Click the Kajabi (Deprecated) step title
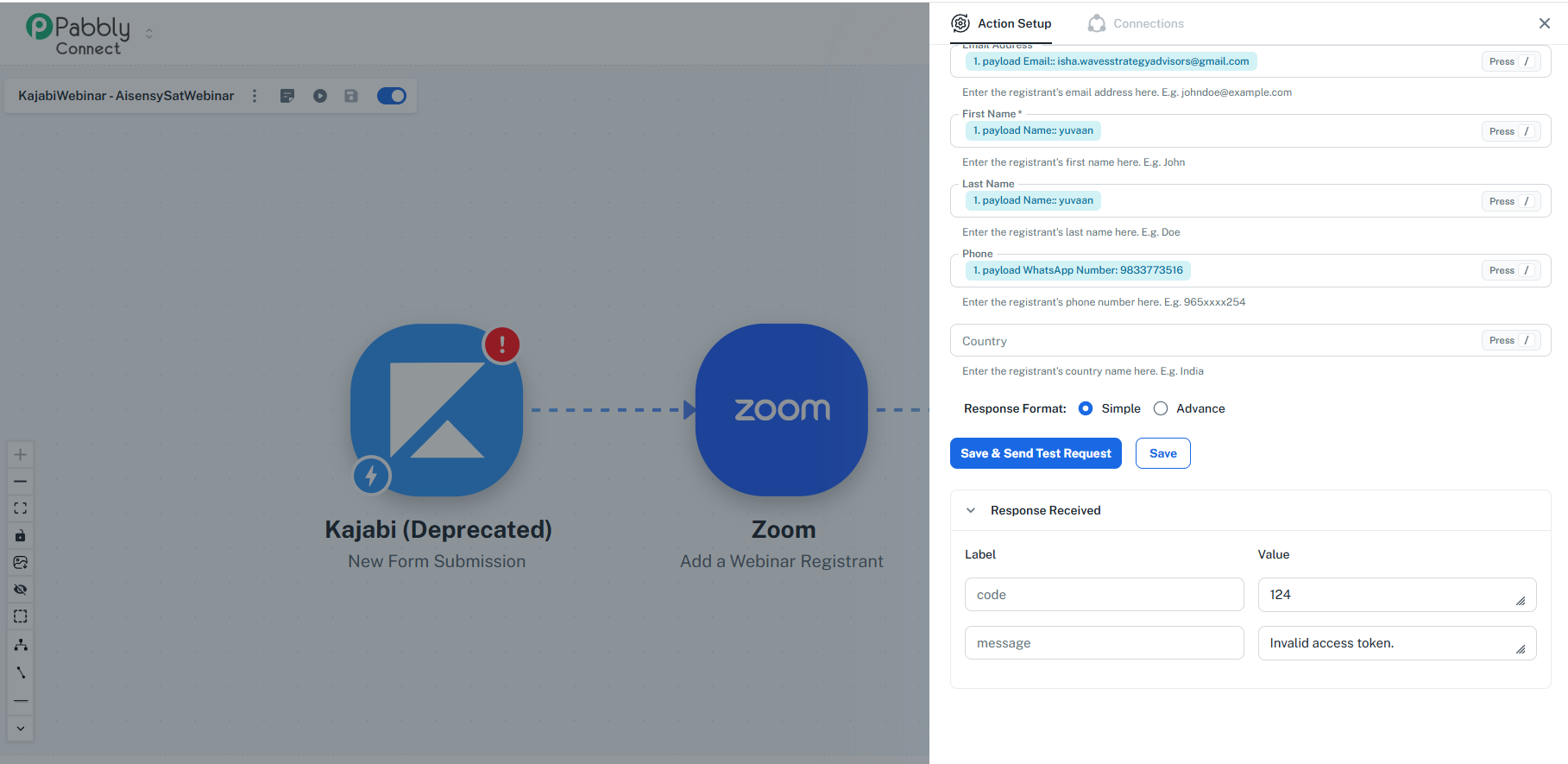The image size is (1568, 764). coord(438,529)
